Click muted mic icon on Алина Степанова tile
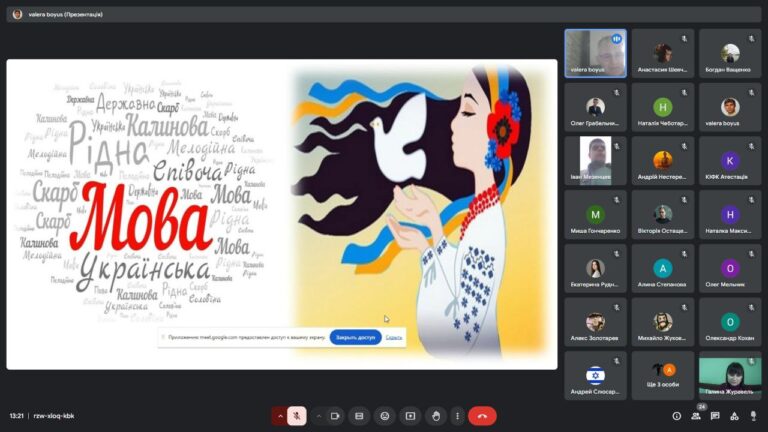Image resolution: width=768 pixels, height=432 pixels. tap(684, 254)
